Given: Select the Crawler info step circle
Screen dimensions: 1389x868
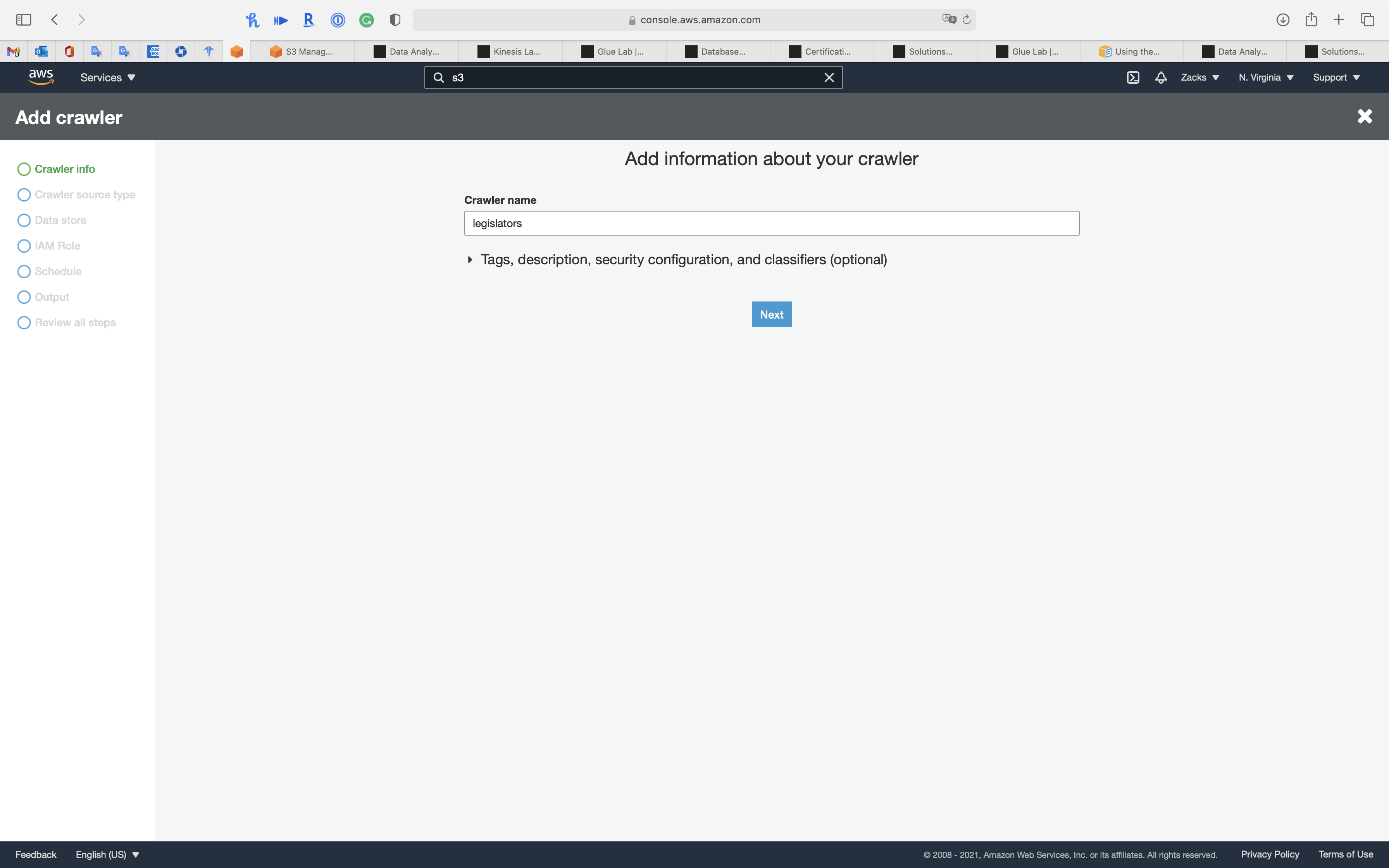Looking at the screenshot, I should click(24, 169).
